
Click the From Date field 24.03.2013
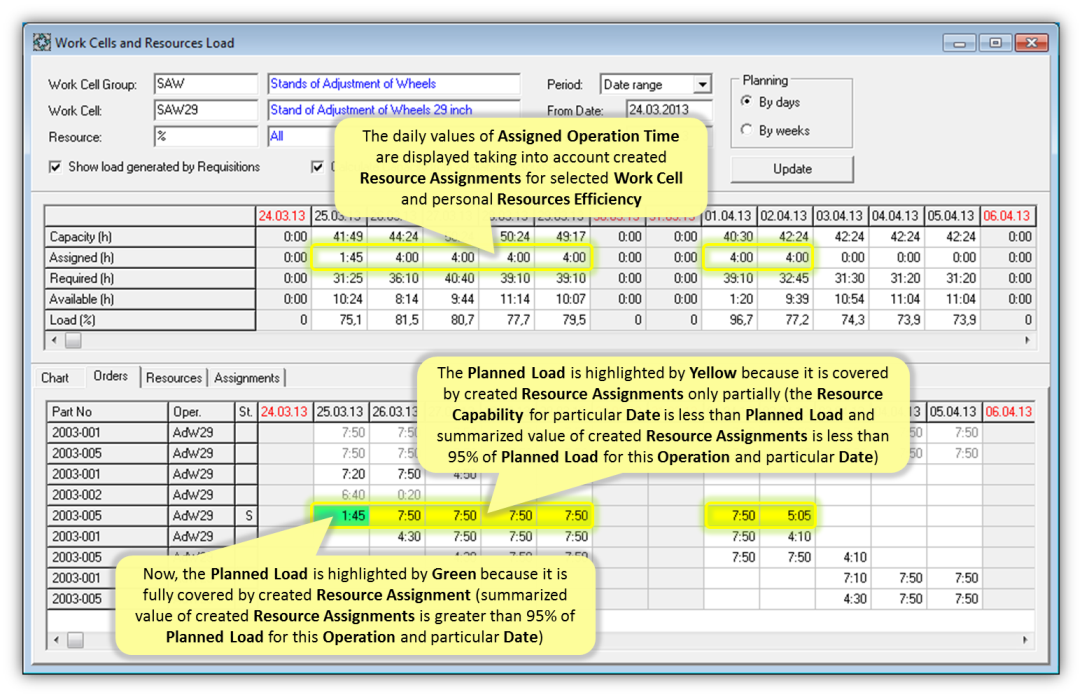click(669, 110)
